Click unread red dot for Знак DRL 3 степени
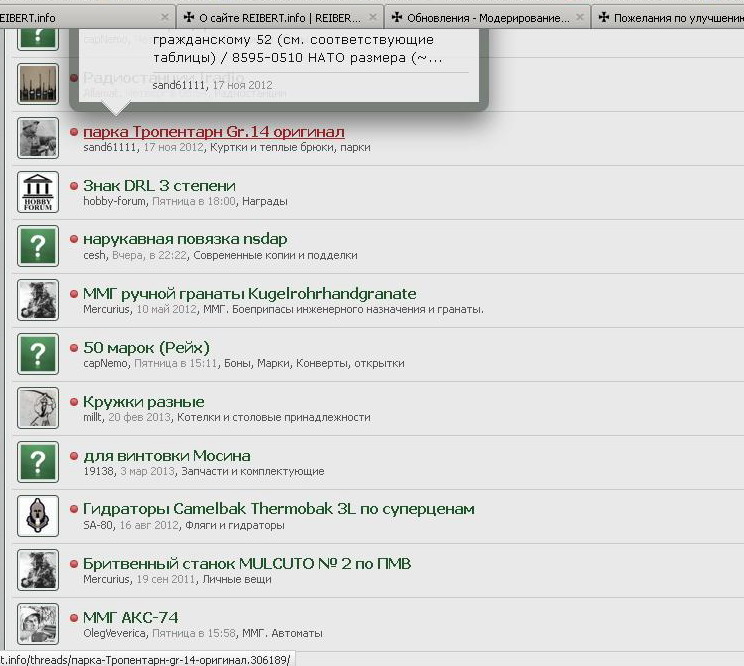 [74, 186]
